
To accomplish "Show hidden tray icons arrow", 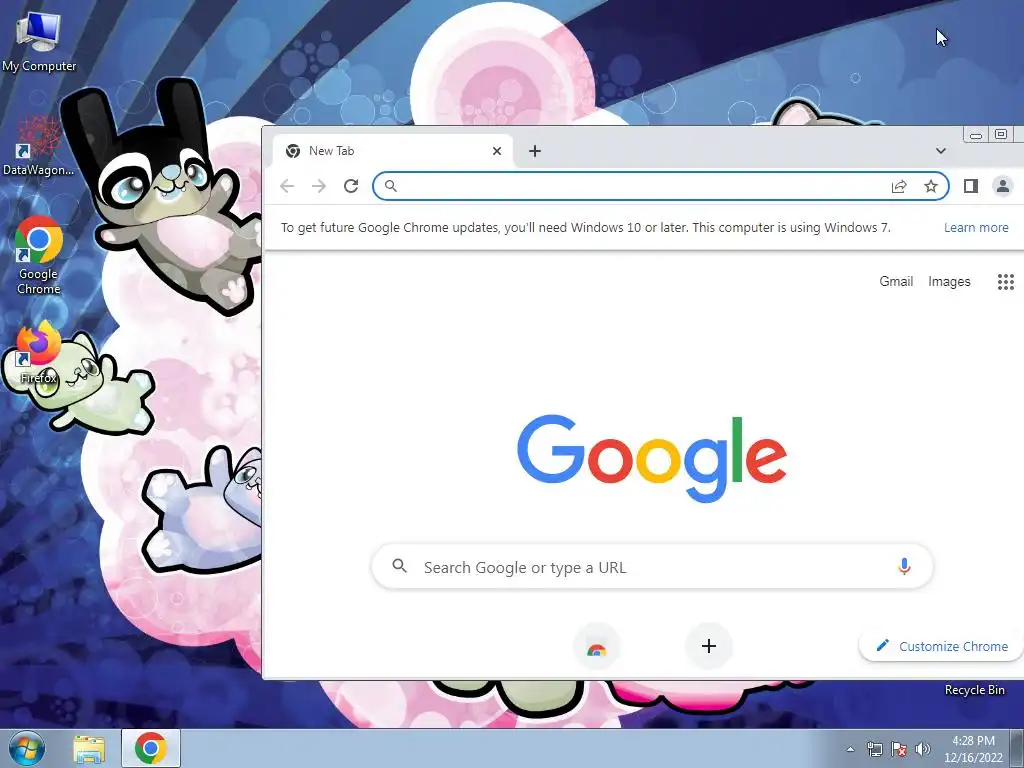I will point(850,749).
